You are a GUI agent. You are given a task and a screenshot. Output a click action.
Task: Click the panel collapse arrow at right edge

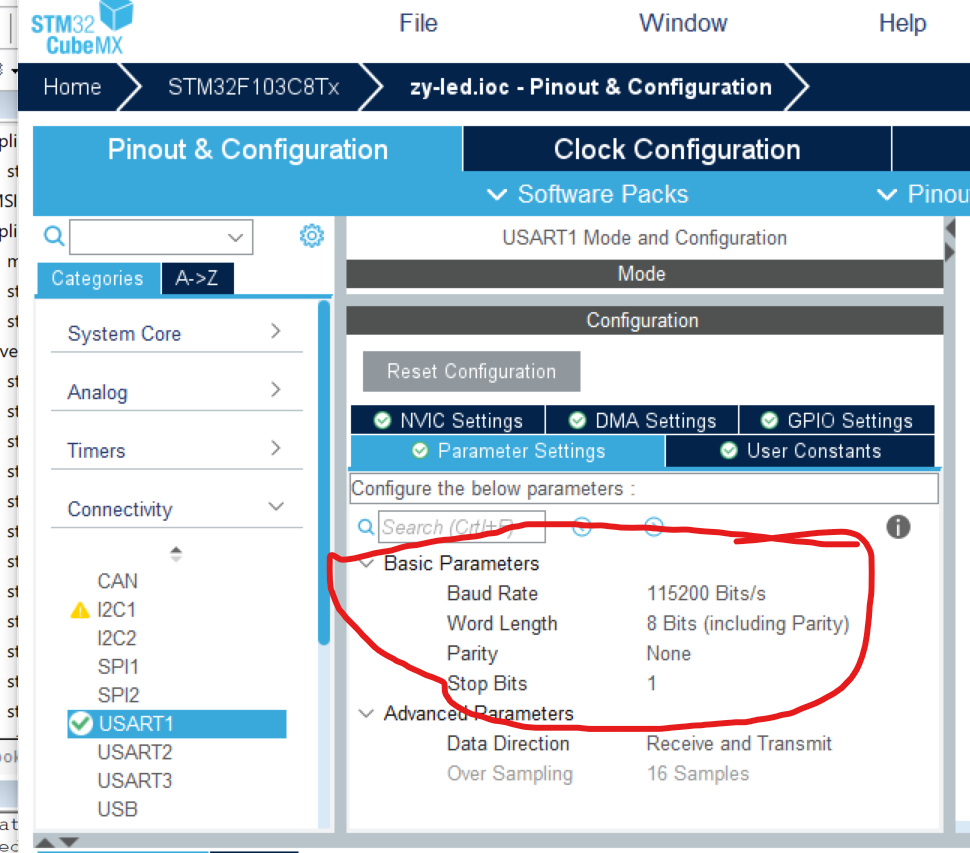click(x=951, y=228)
